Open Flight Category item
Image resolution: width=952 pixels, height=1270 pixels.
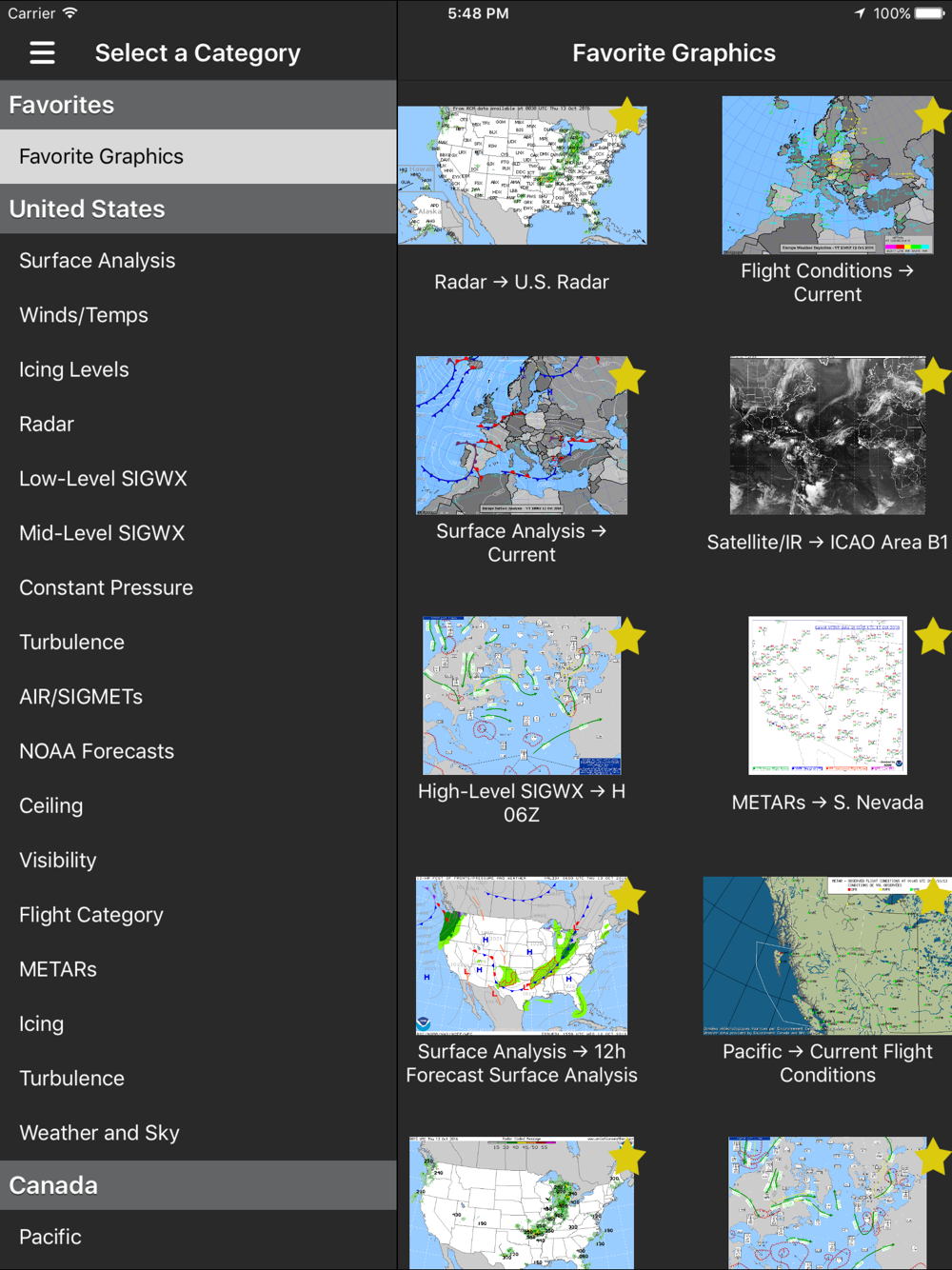(198, 915)
